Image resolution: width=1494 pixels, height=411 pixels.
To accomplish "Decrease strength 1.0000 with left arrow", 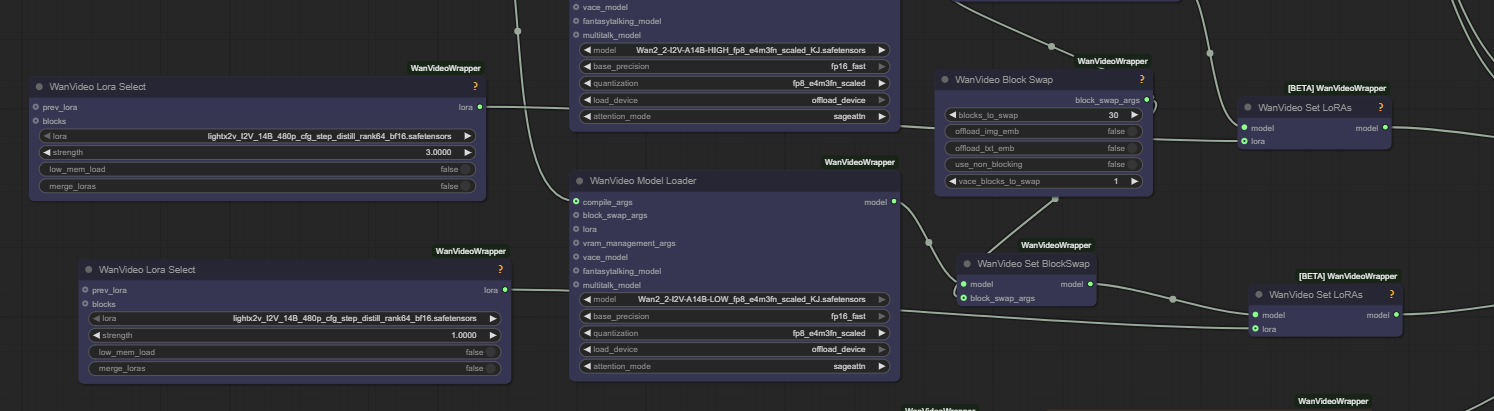I will click(x=97, y=336).
